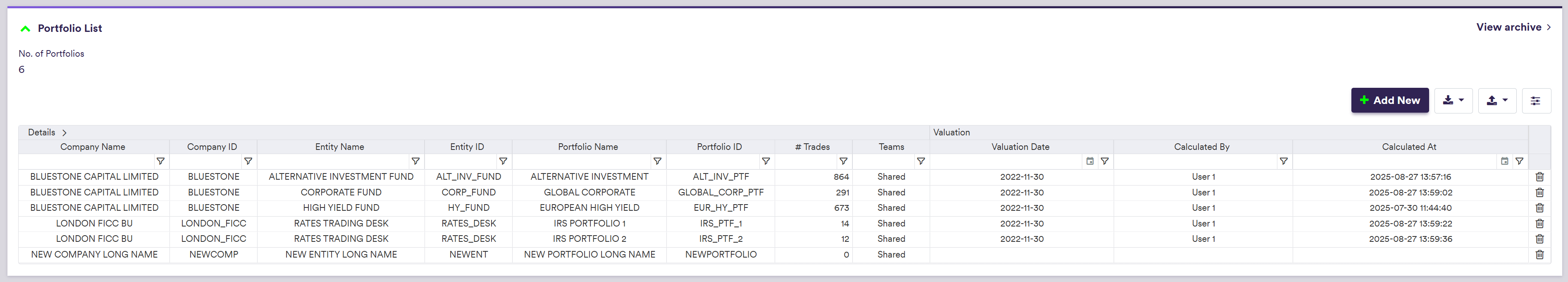The height and width of the screenshot is (282, 1568).
Task: Delete the IRS_PTF_2 portfolio row
Action: pos(1539,239)
